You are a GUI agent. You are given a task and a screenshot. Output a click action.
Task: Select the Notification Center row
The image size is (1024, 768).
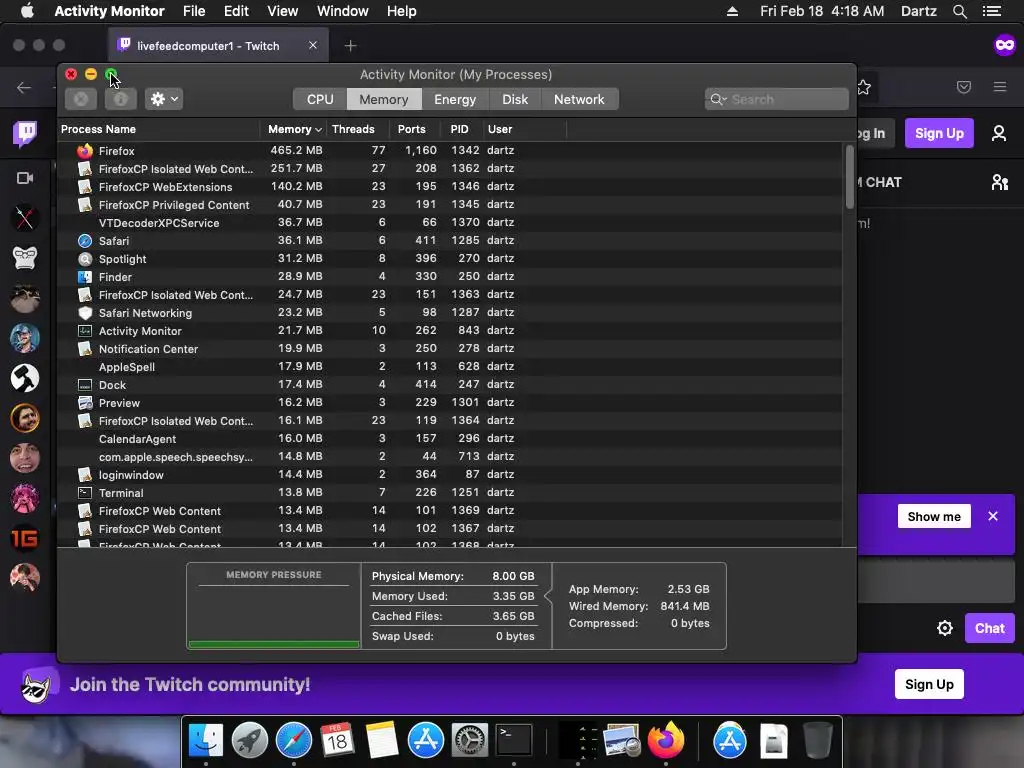click(450, 349)
